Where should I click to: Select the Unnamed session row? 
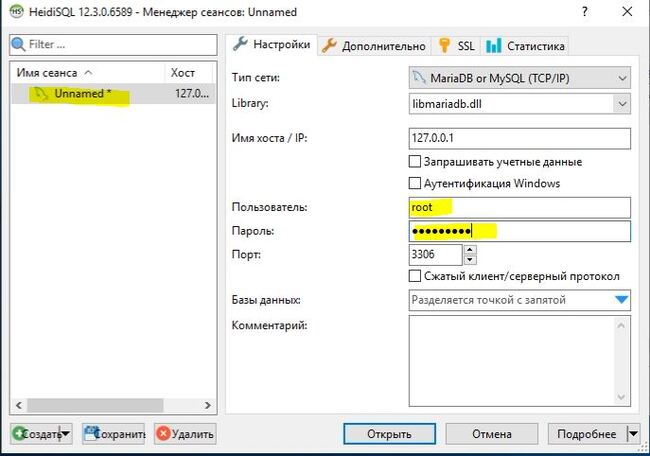[x=113, y=94]
